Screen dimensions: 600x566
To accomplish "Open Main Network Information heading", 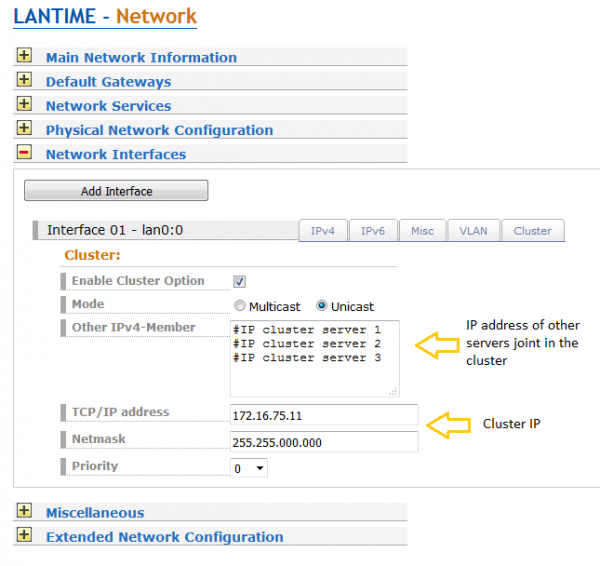I will click(x=141, y=57).
